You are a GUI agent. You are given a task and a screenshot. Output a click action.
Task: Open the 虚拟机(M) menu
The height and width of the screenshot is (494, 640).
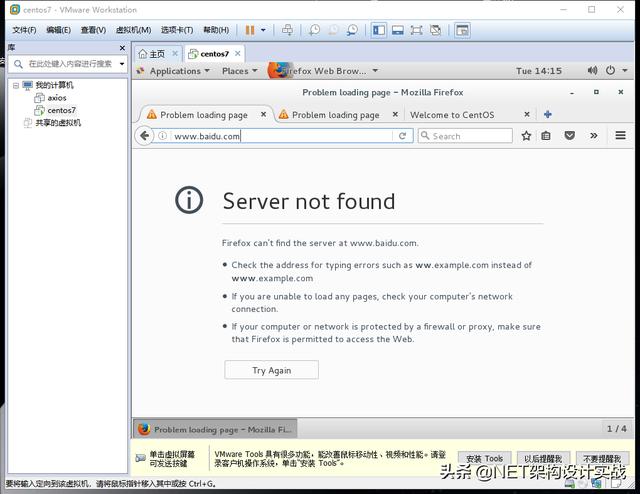(133, 30)
